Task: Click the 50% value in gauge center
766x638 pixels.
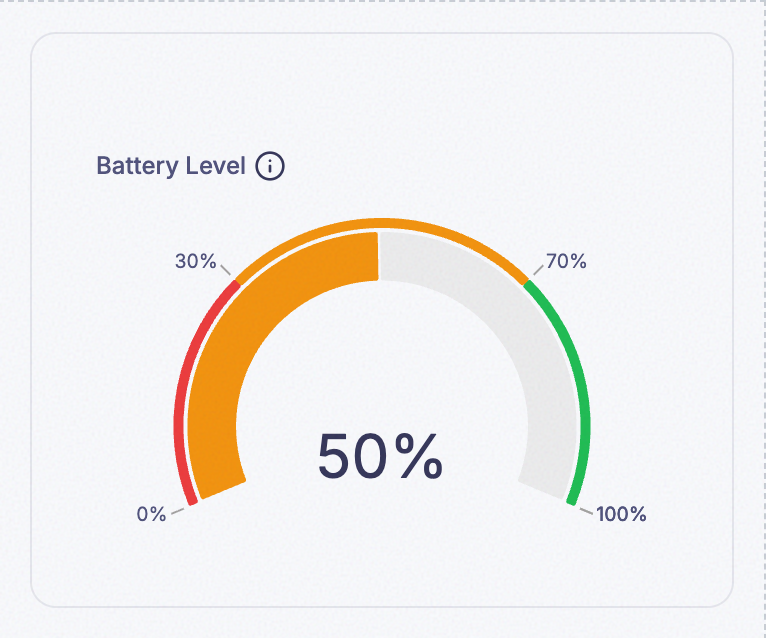Action: (380, 457)
